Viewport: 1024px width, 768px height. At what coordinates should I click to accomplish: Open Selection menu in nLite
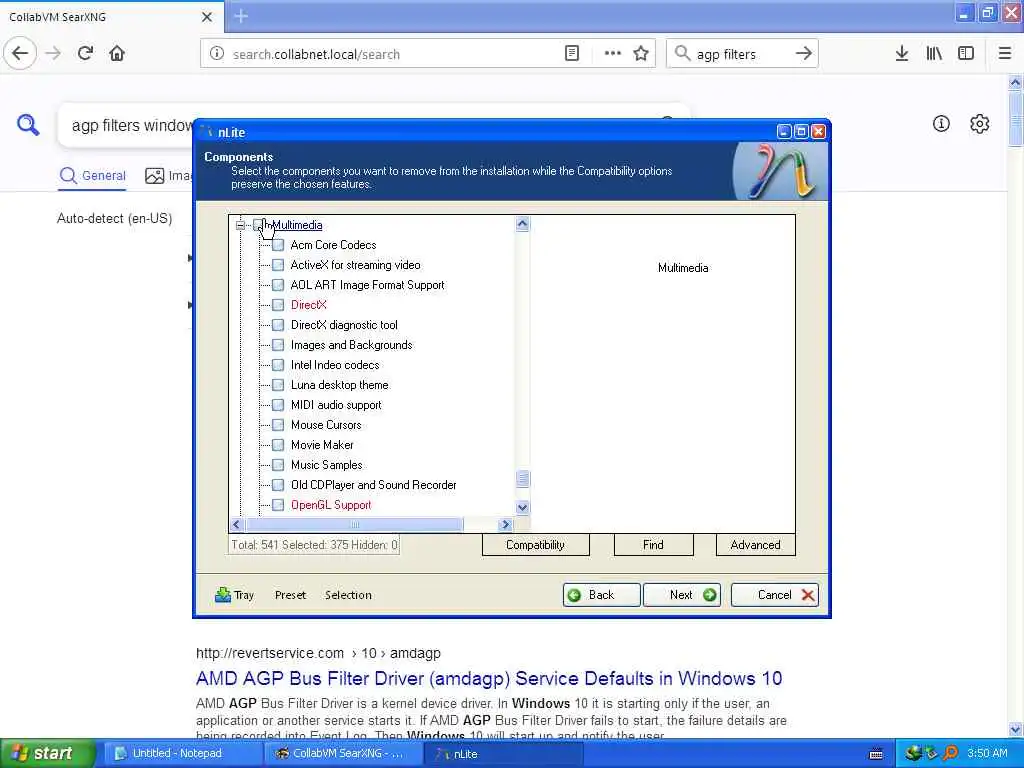[x=348, y=595]
